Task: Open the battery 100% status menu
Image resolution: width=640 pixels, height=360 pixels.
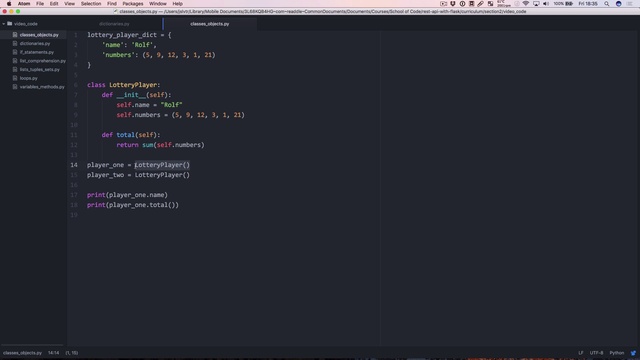Action: coord(563,4)
